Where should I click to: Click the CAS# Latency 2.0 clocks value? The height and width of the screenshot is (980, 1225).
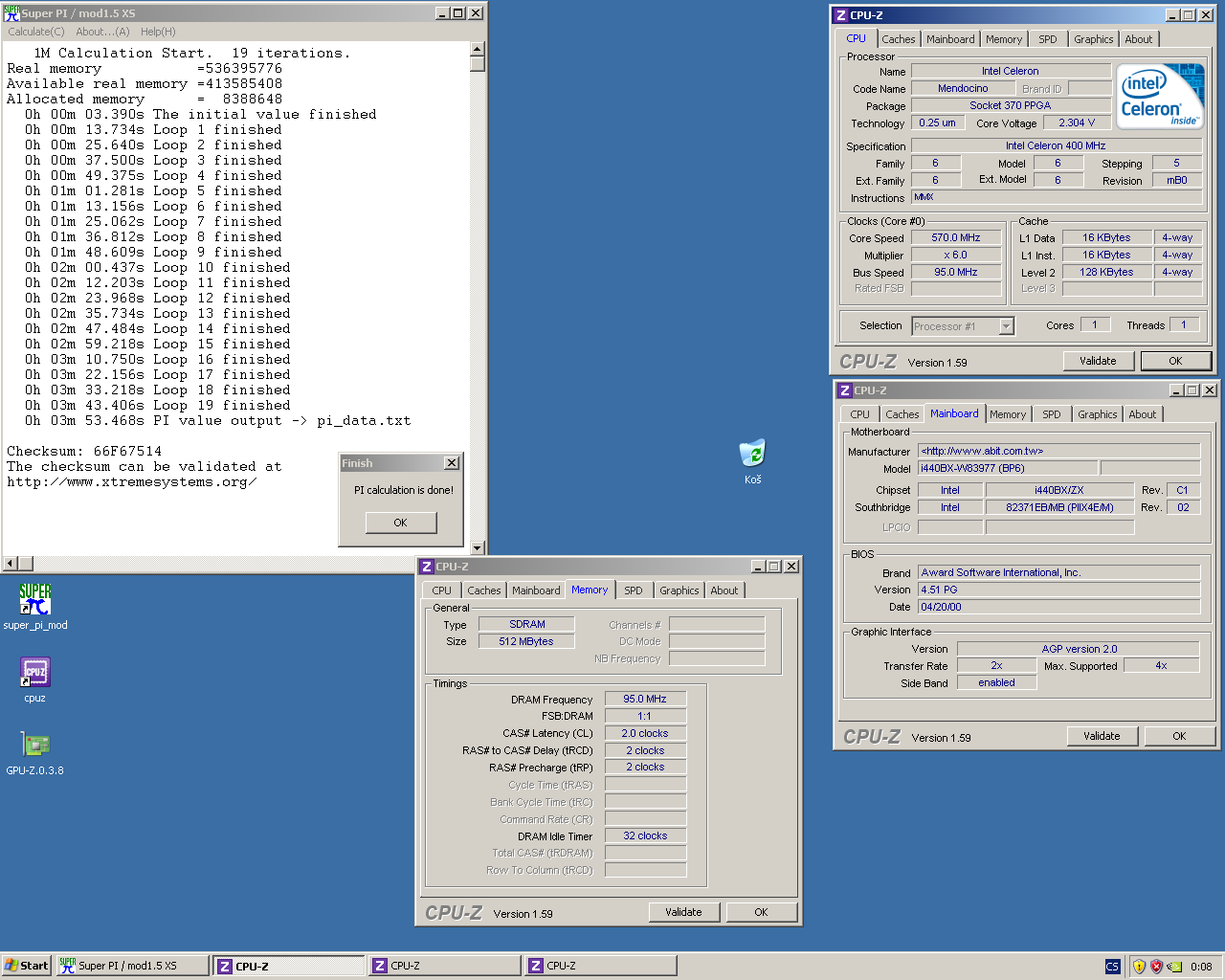645,734
